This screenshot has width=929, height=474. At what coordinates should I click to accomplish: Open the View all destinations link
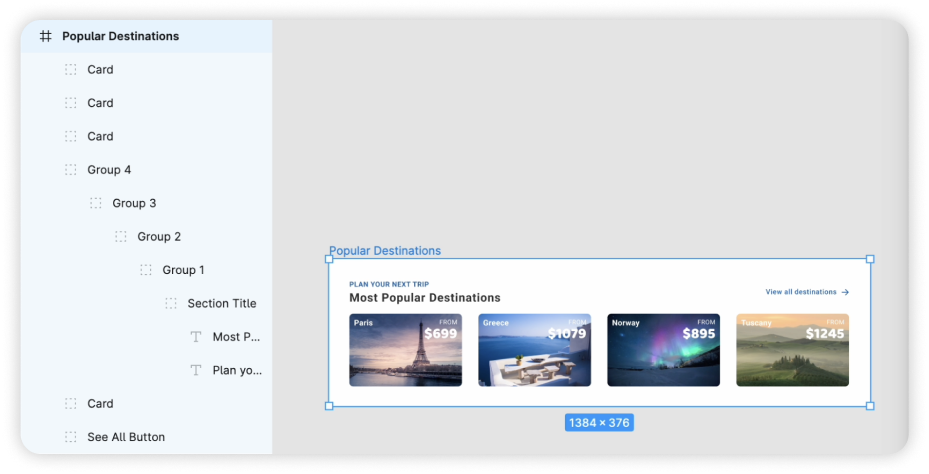point(807,292)
